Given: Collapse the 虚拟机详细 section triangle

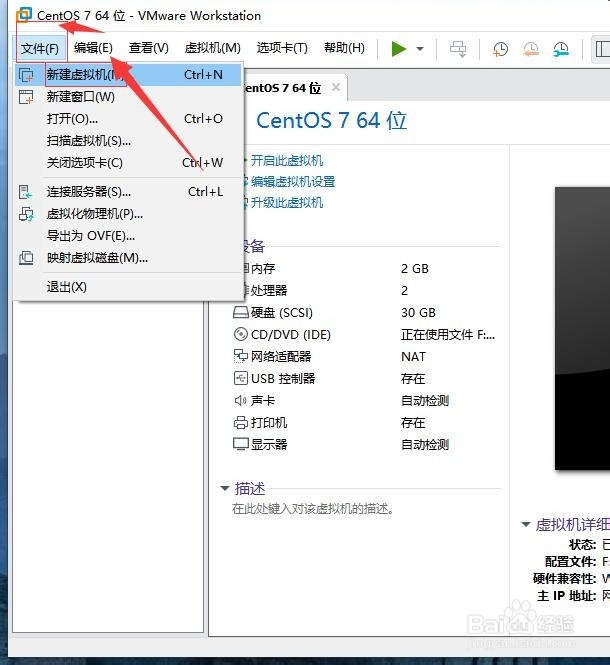Looking at the screenshot, I should [x=526, y=525].
